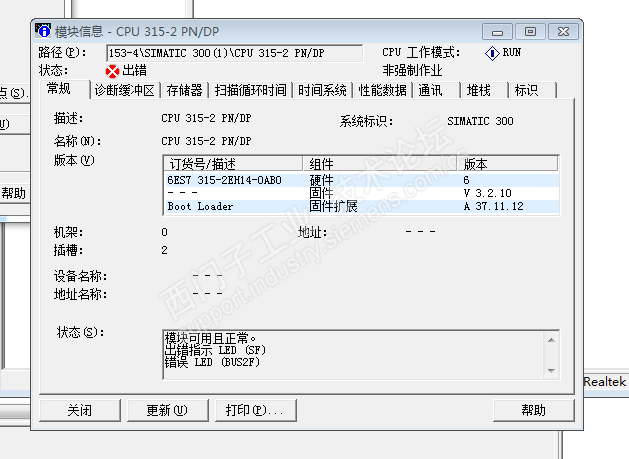Click the 订货号/描述 column header

pos(233,164)
